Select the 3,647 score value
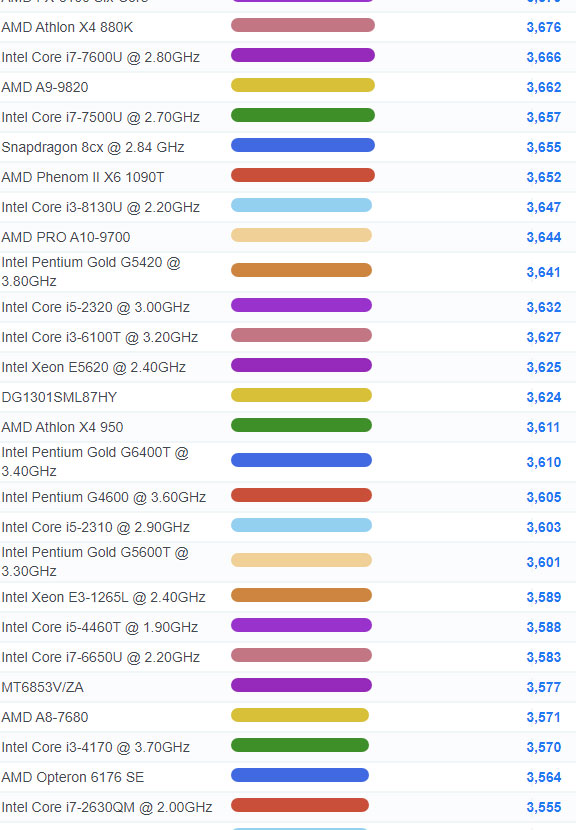This screenshot has height=830, width=576. [x=544, y=208]
